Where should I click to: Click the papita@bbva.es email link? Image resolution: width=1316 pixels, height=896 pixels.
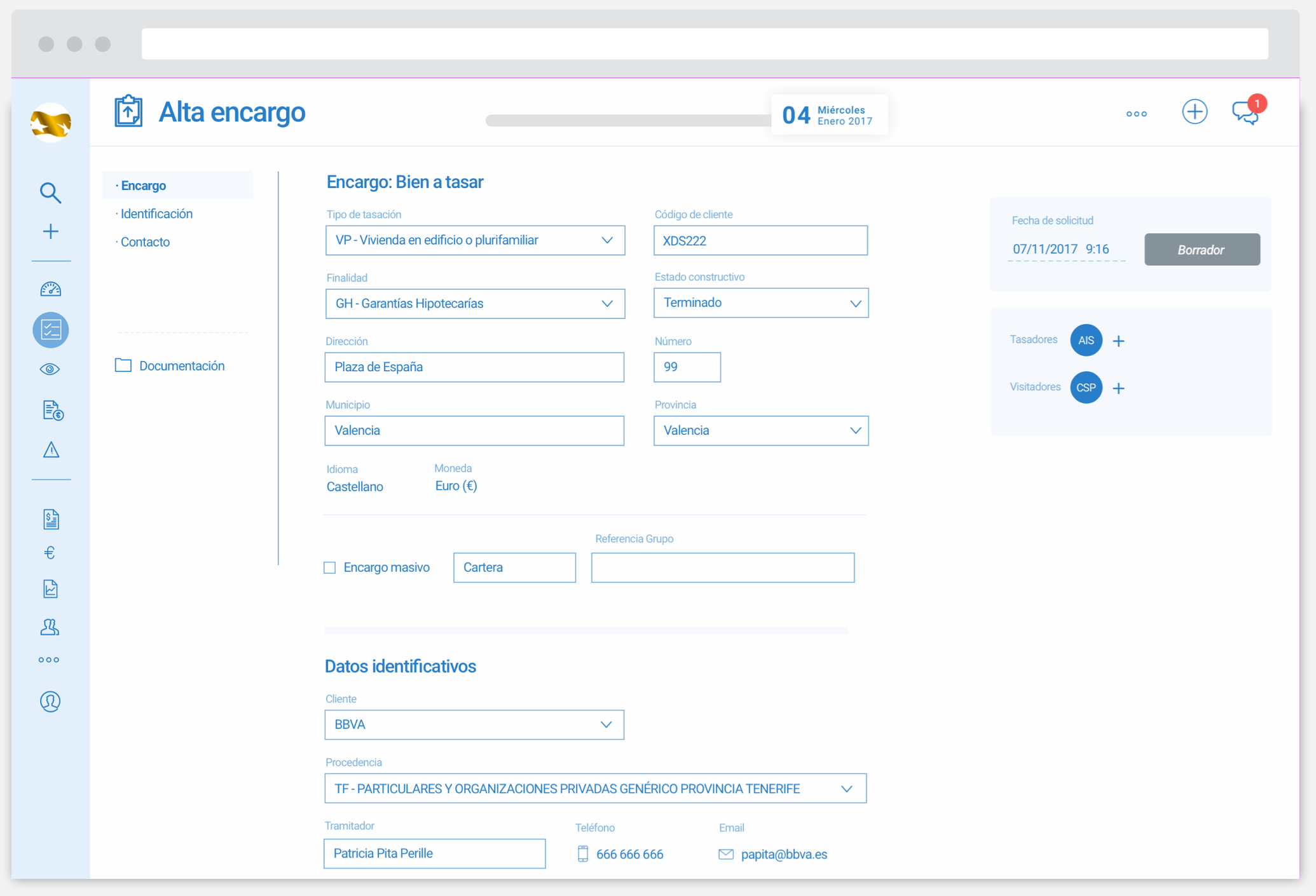pos(784,855)
